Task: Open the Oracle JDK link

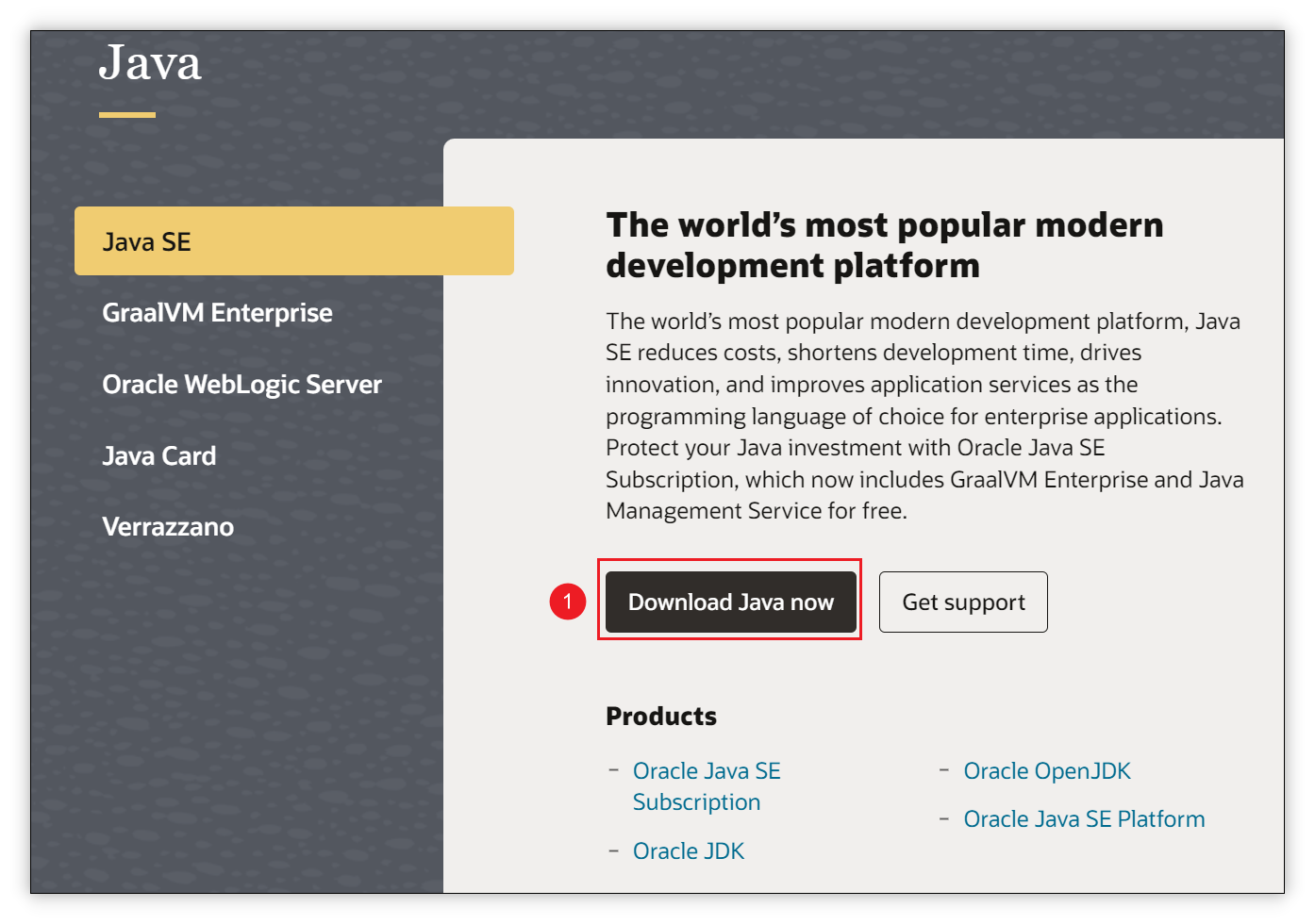Action: (x=689, y=851)
